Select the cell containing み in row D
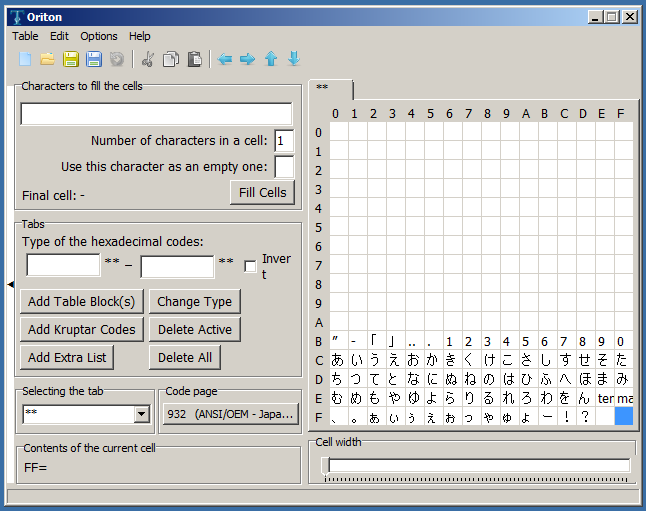 (x=624, y=379)
